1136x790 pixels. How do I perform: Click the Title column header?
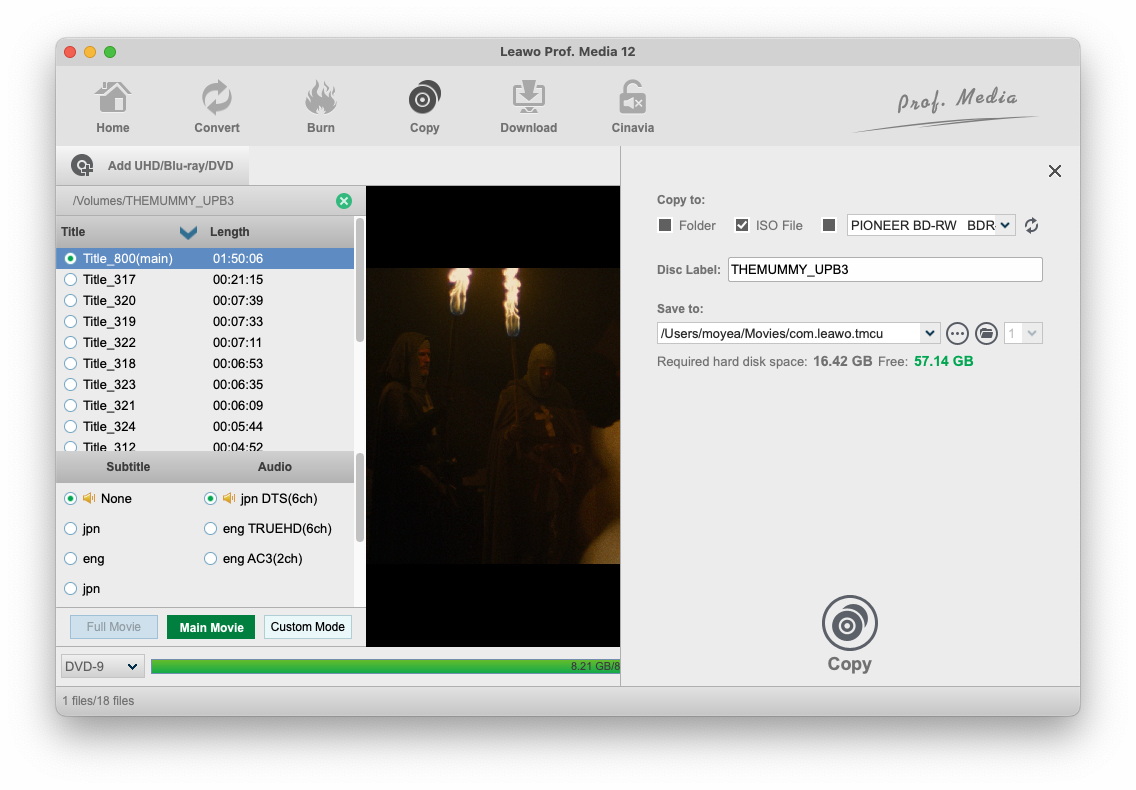click(x=73, y=232)
